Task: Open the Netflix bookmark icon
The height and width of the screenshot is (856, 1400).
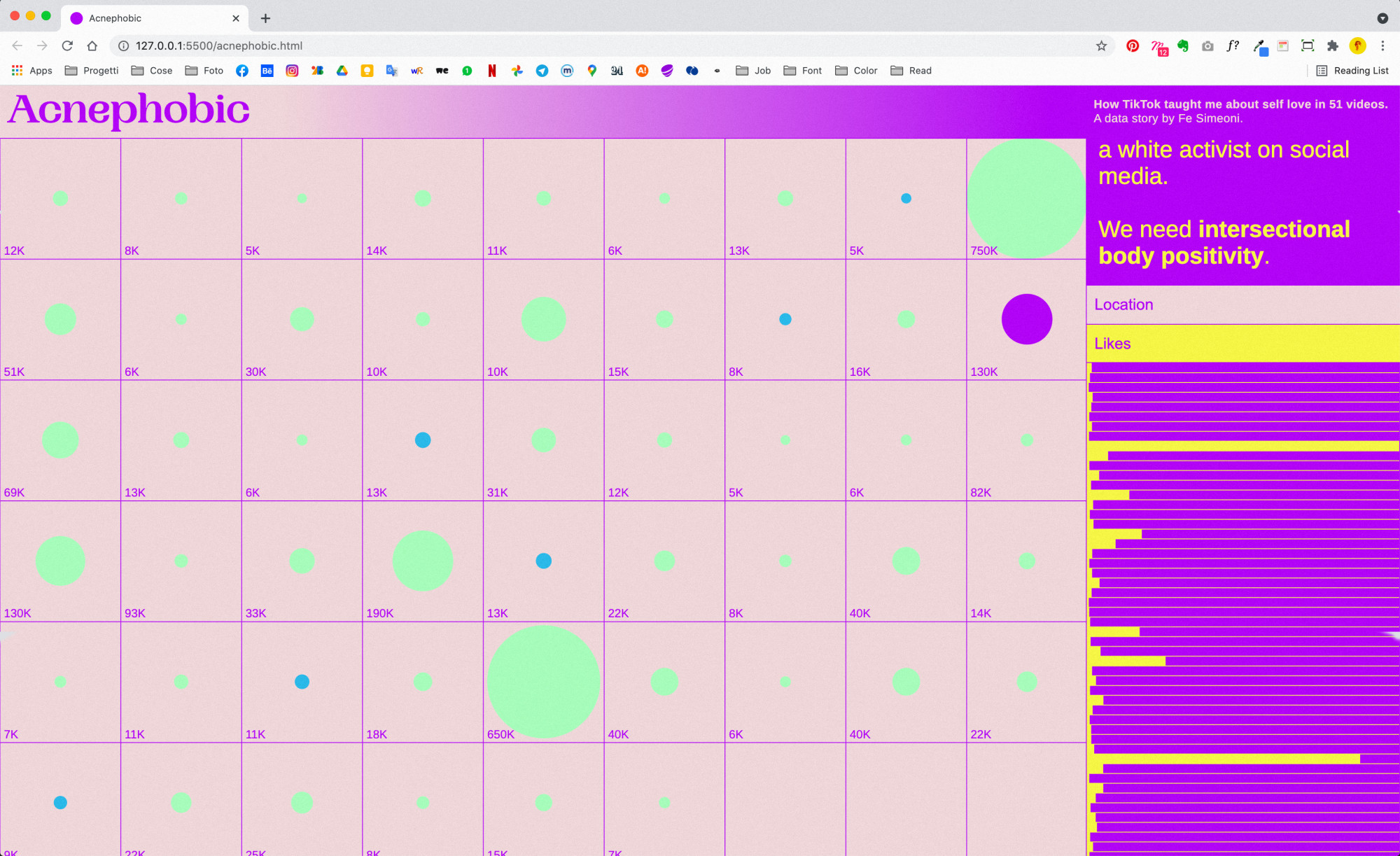Action: (492, 71)
